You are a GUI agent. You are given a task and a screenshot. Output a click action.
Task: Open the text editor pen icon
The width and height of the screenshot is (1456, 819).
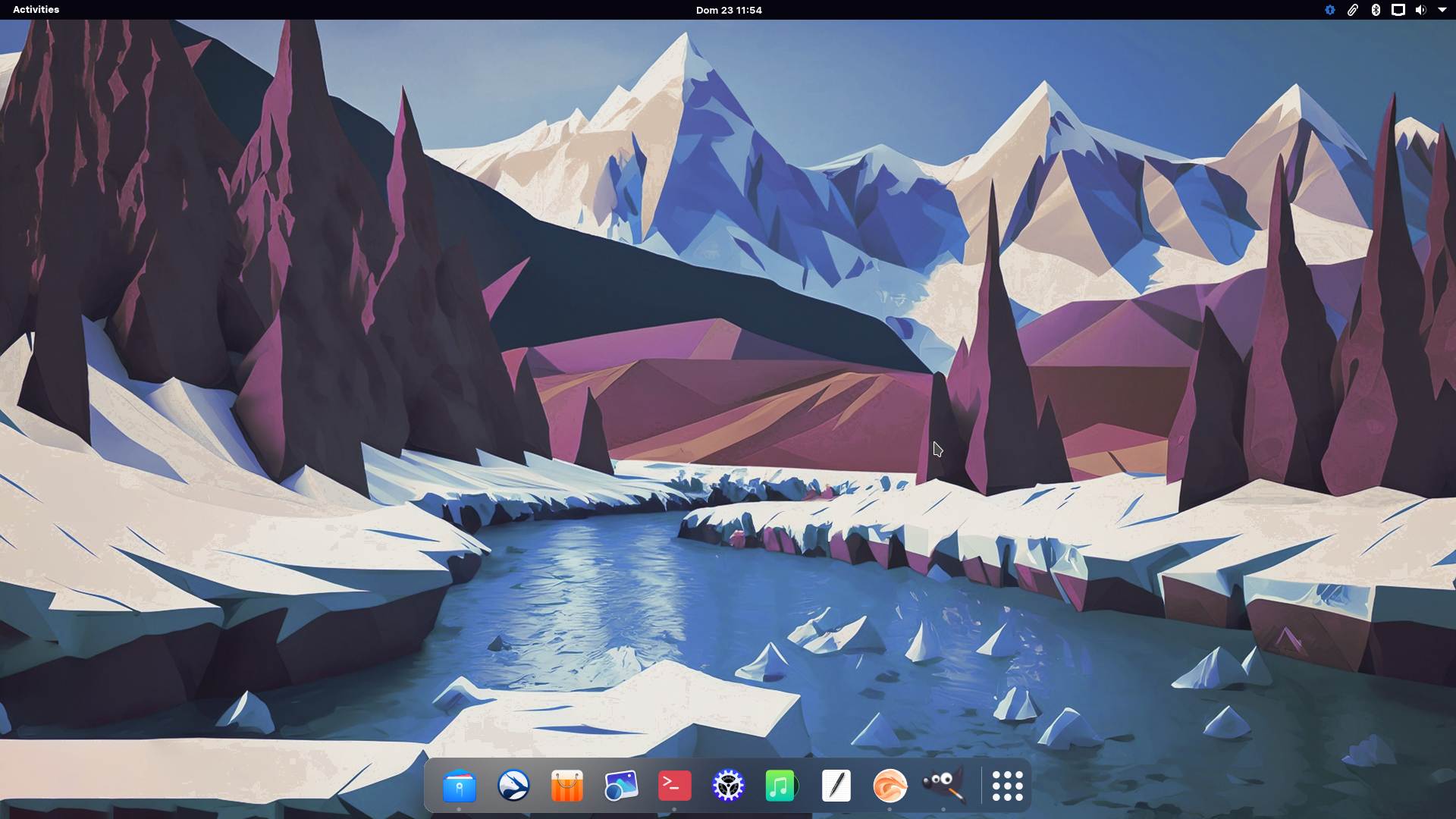click(836, 786)
